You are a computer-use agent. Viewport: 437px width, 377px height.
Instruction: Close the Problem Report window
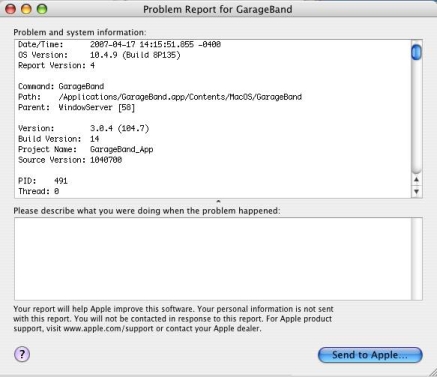coord(11,9)
